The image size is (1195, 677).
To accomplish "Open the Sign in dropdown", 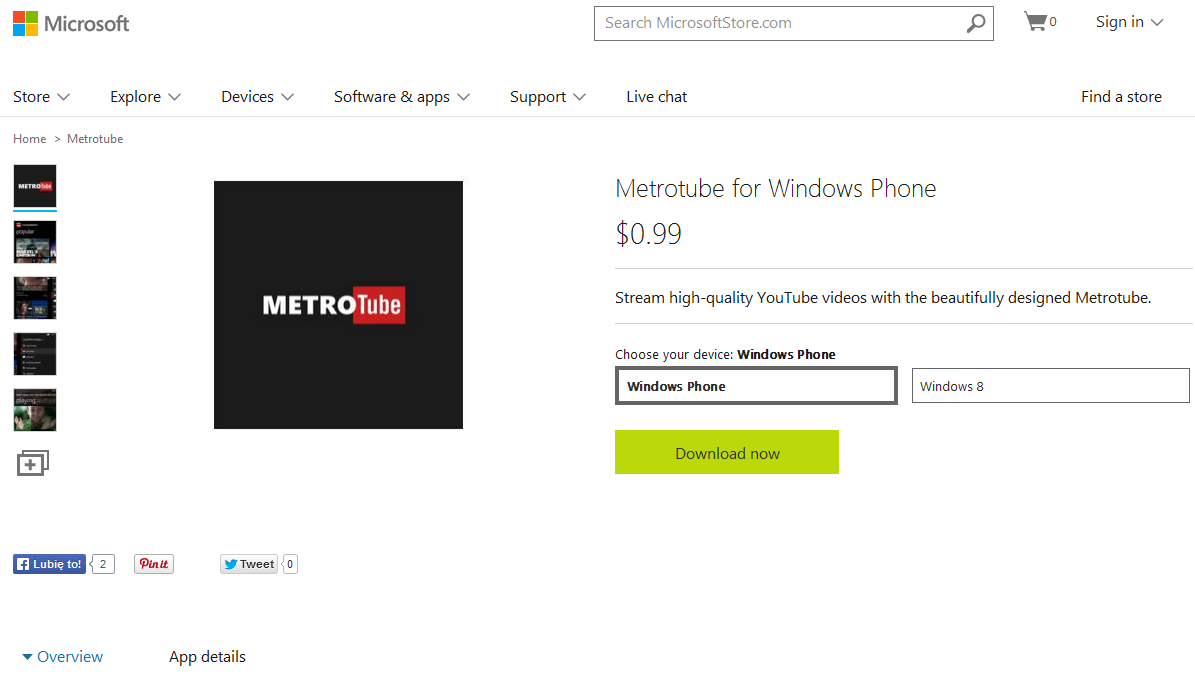I will (1129, 22).
